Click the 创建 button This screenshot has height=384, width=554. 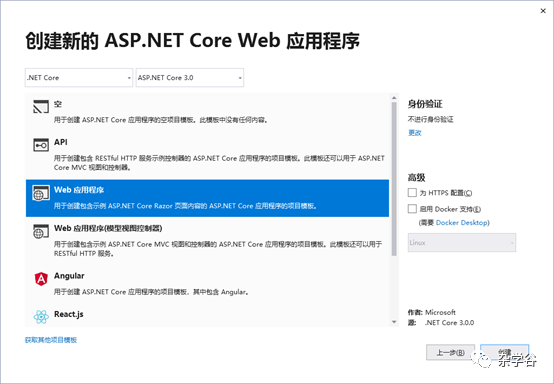click(x=505, y=352)
